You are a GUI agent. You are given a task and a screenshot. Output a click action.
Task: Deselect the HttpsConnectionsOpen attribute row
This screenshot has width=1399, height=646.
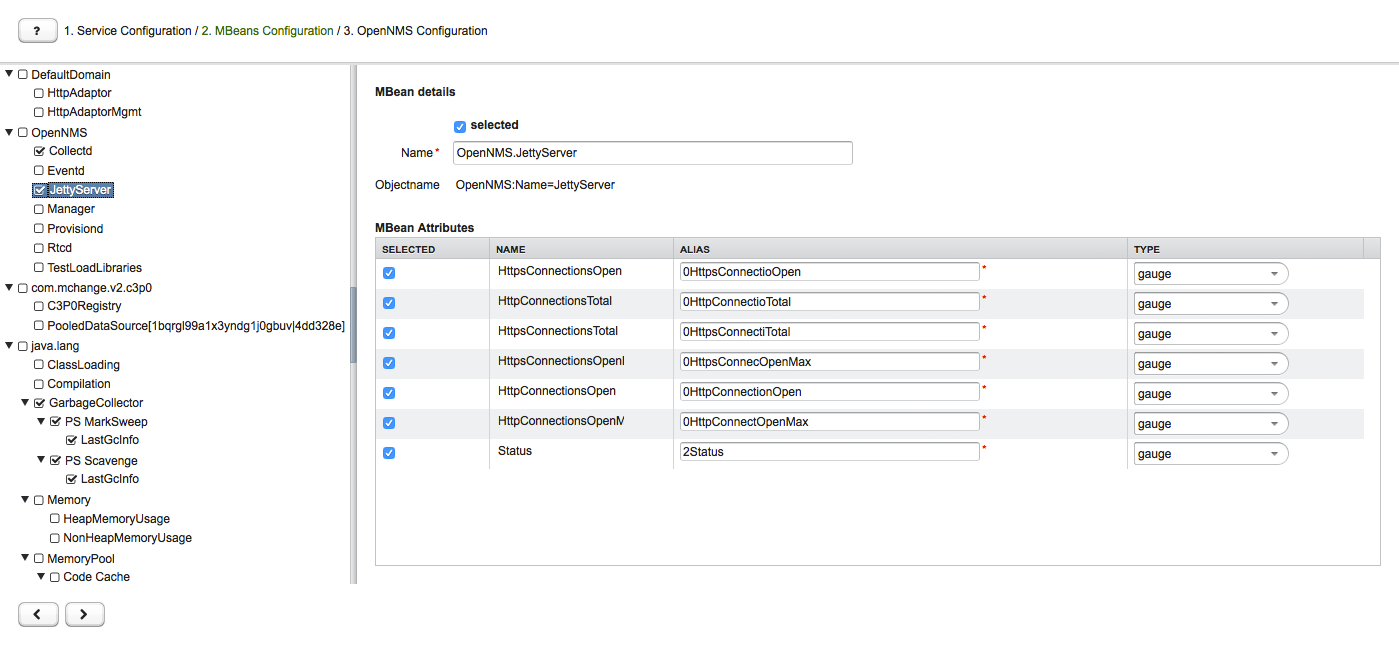coord(388,272)
